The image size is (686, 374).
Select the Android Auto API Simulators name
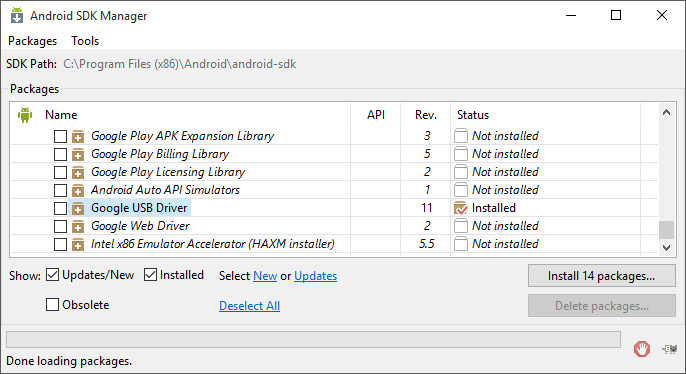(x=165, y=190)
